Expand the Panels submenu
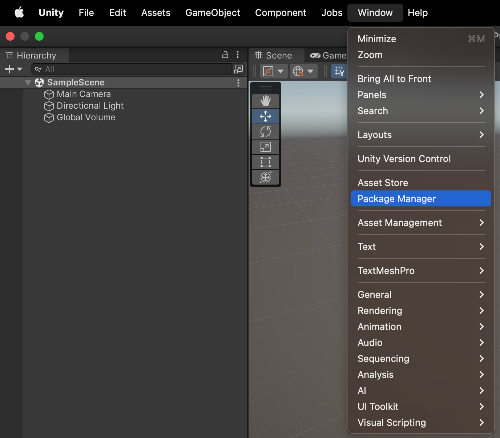The width and height of the screenshot is (500, 438). (421, 95)
